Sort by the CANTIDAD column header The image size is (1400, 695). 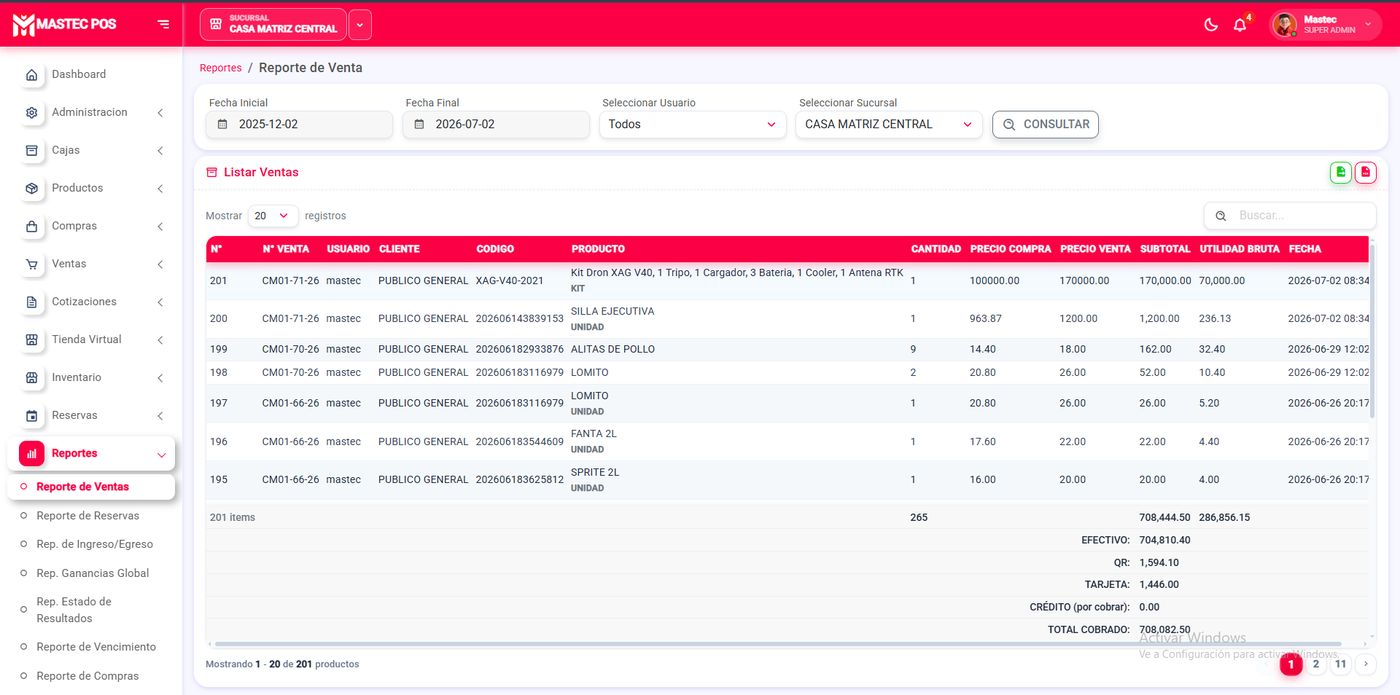coord(936,249)
